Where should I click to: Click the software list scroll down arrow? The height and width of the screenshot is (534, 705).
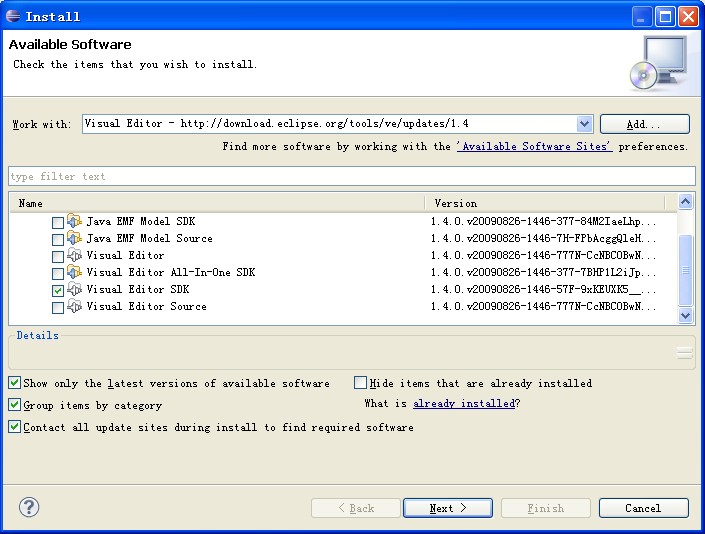[685, 315]
